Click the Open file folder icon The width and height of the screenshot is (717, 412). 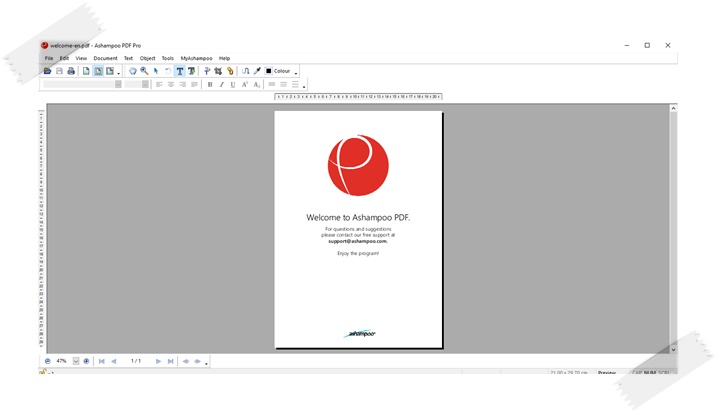coord(47,71)
